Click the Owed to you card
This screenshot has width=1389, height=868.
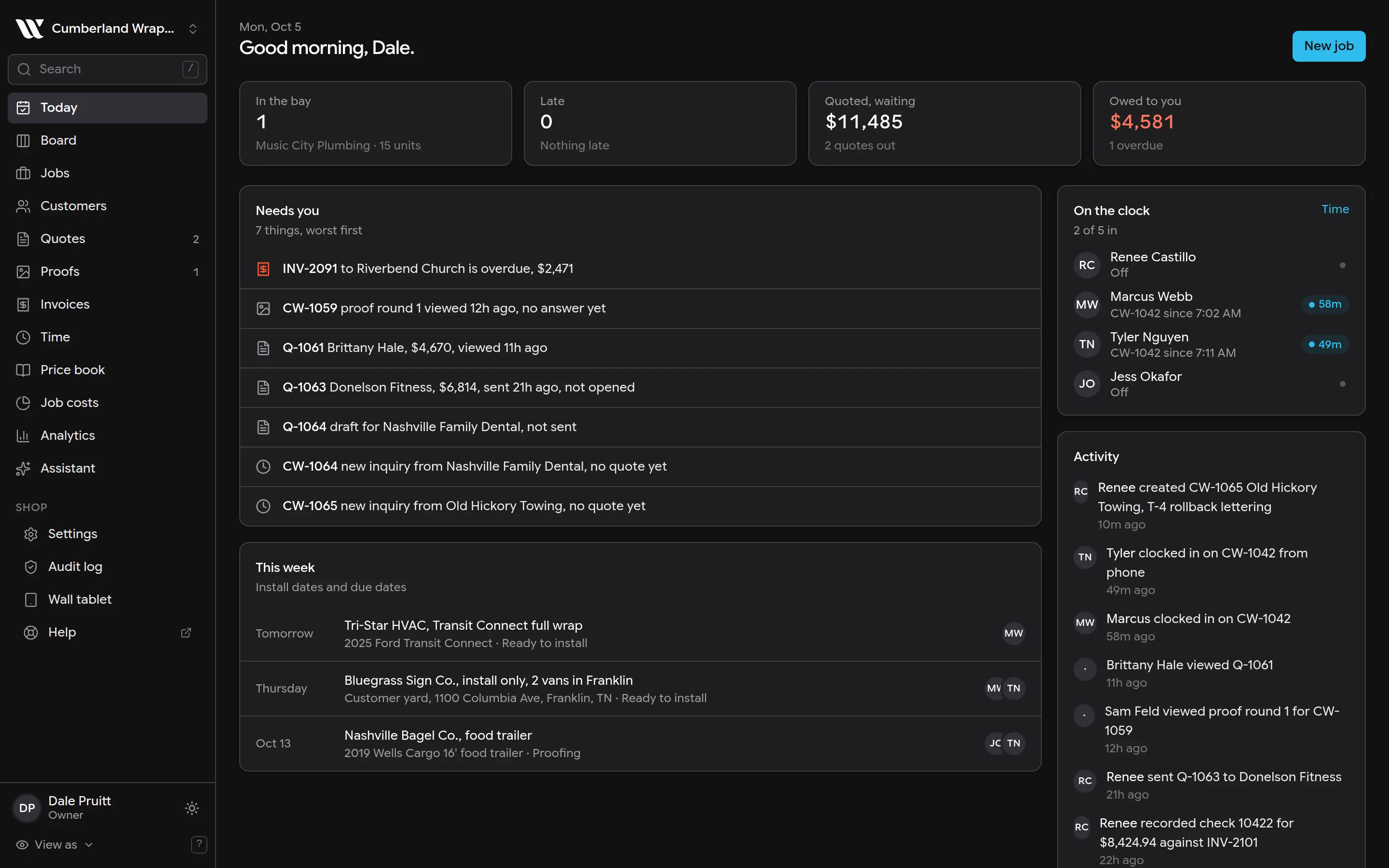click(1228, 123)
